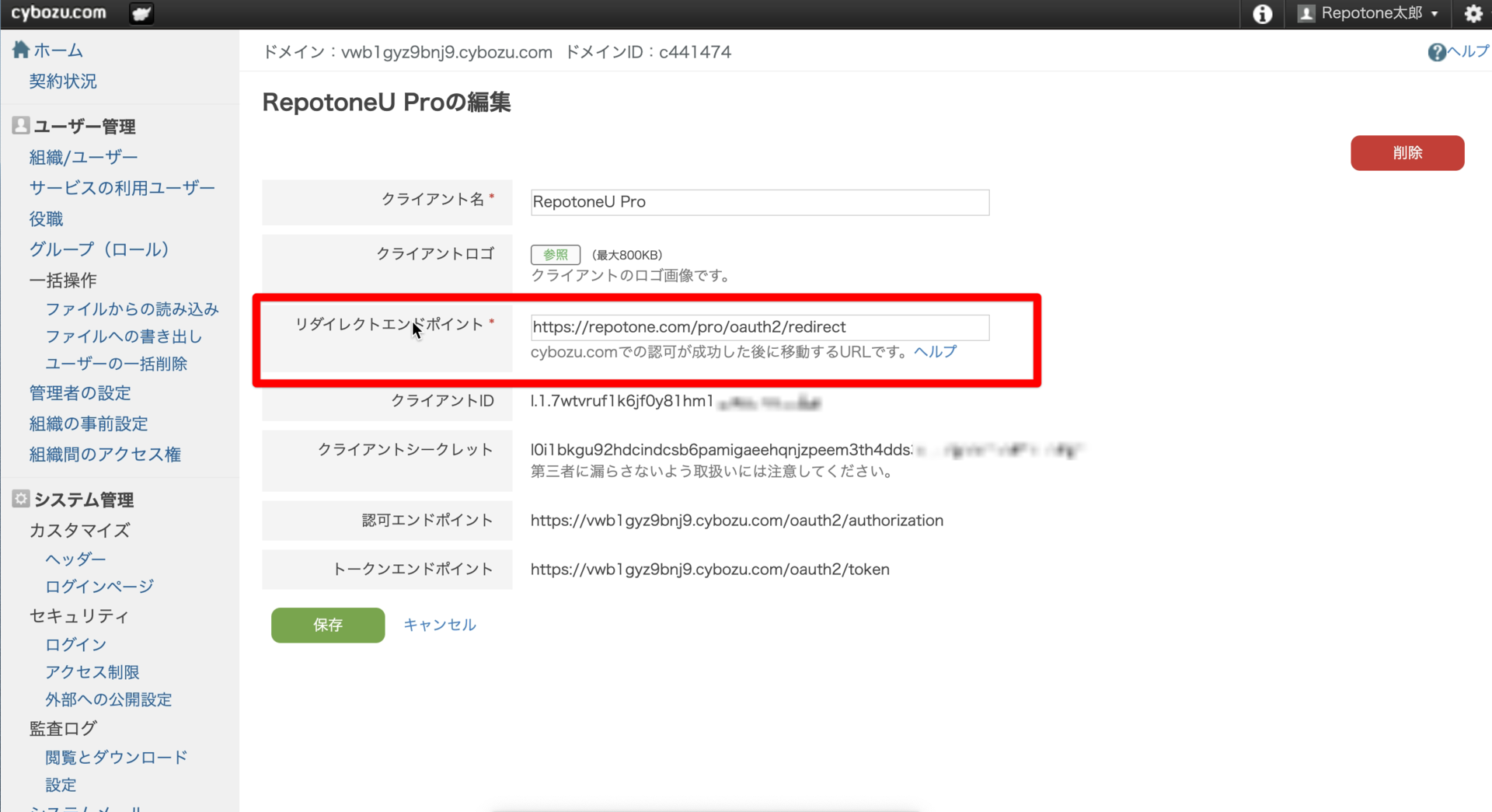This screenshot has width=1492, height=812.
Task: Open 契約状況 page
Action: pos(63,81)
